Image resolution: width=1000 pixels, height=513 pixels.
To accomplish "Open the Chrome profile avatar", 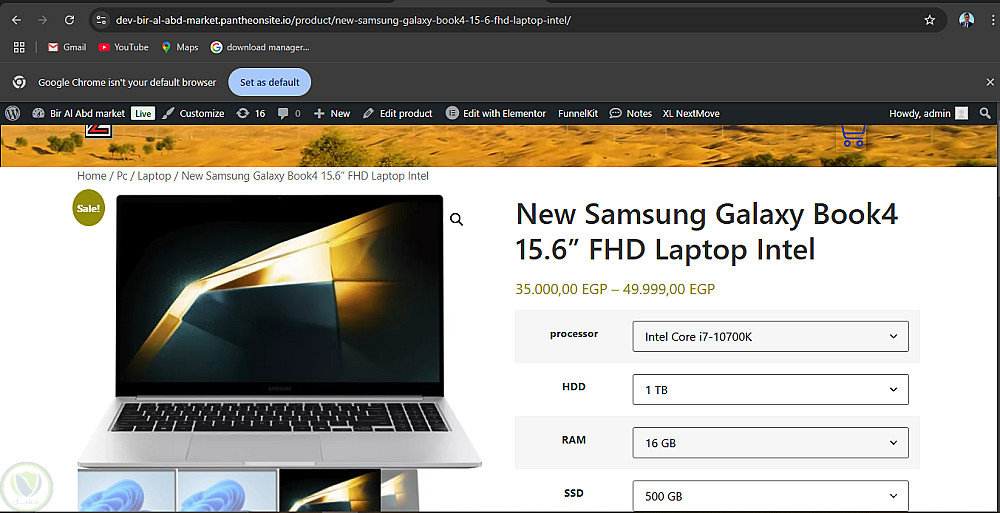I will 966,20.
